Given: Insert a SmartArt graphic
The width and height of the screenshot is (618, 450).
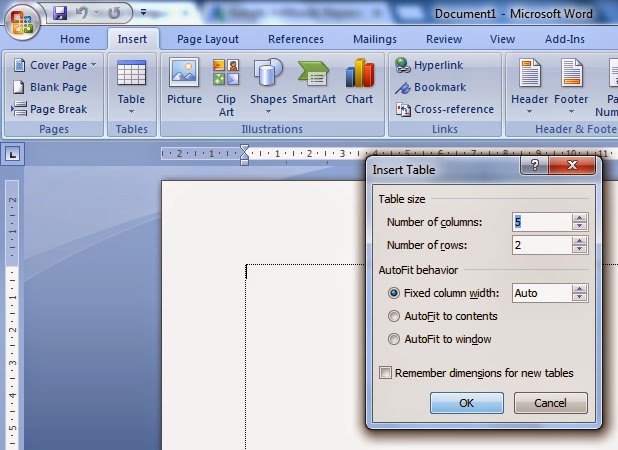Looking at the screenshot, I should (314, 82).
